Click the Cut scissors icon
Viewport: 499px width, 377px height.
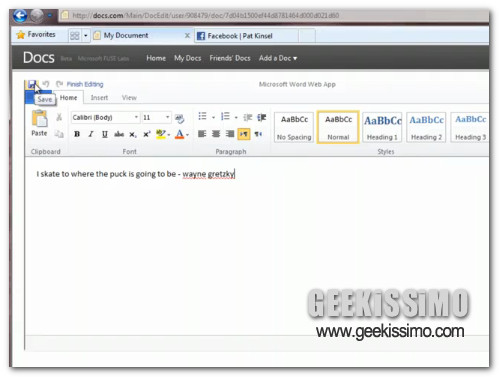point(59,117)
